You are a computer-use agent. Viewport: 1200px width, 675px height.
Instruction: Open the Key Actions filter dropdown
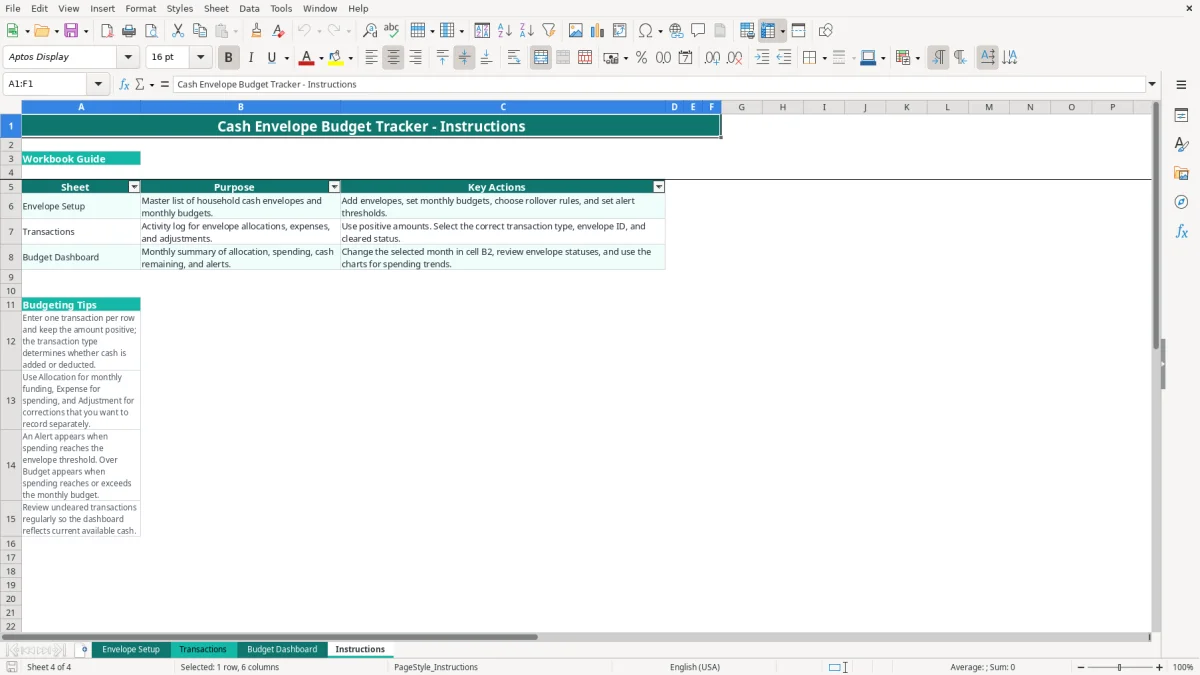coord(658,187)
